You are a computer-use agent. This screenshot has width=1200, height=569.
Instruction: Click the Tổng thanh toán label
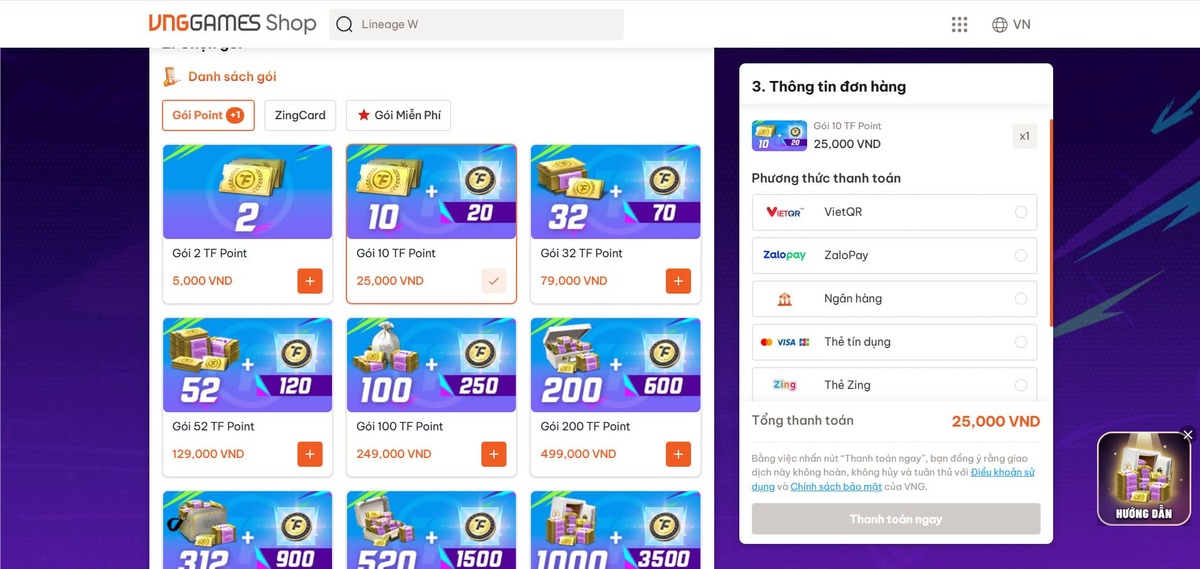(x=803, y=421)
